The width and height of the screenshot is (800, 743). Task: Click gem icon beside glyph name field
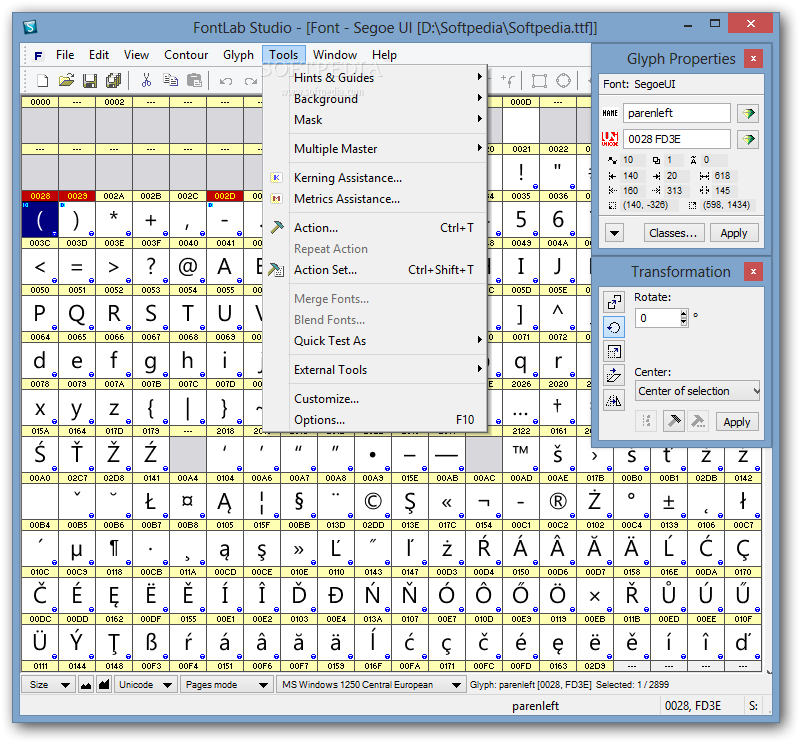pyautogui.click(x=748, y=113)
